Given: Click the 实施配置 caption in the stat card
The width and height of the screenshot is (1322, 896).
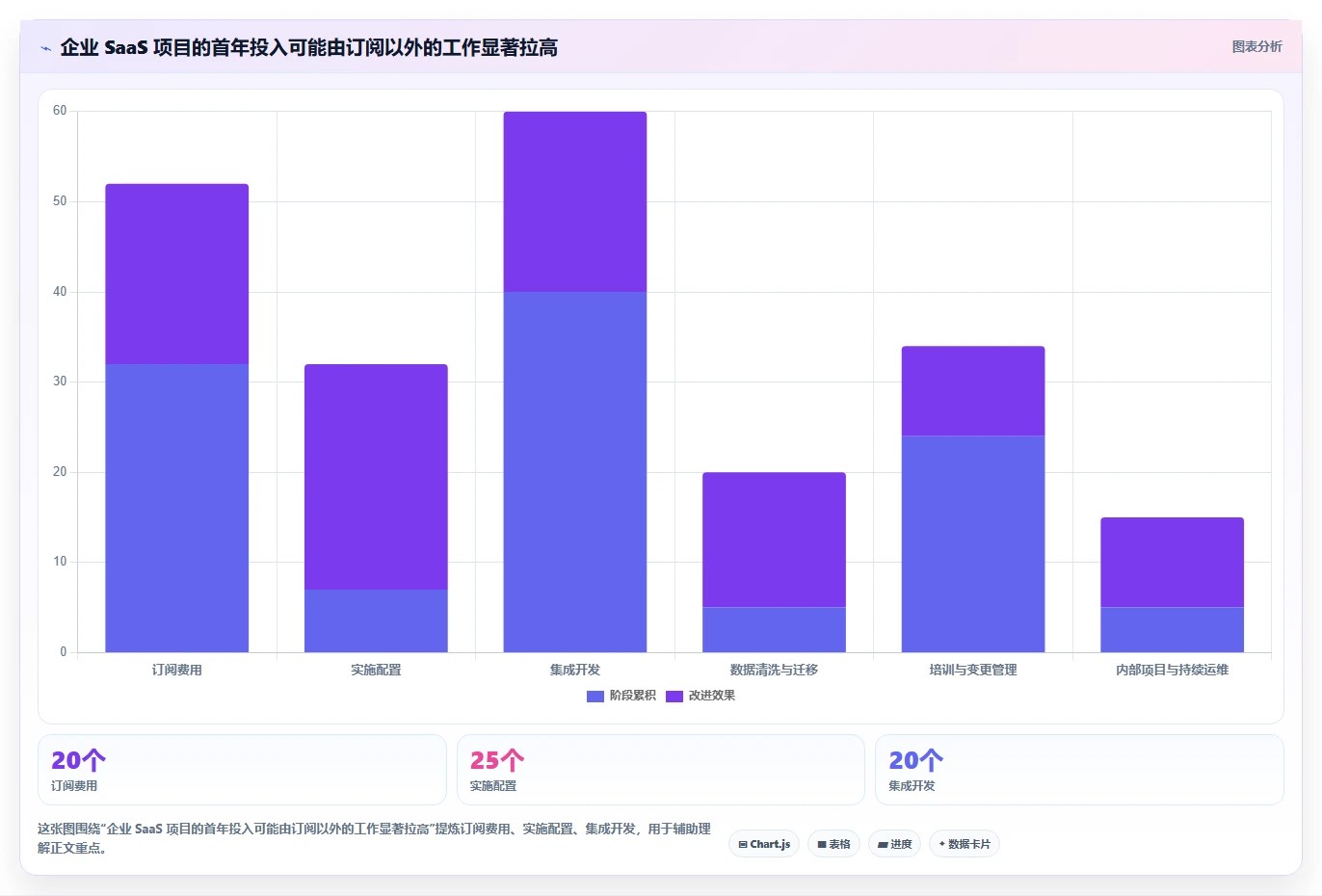Looking at the screenshot, I should pos(493,786).
